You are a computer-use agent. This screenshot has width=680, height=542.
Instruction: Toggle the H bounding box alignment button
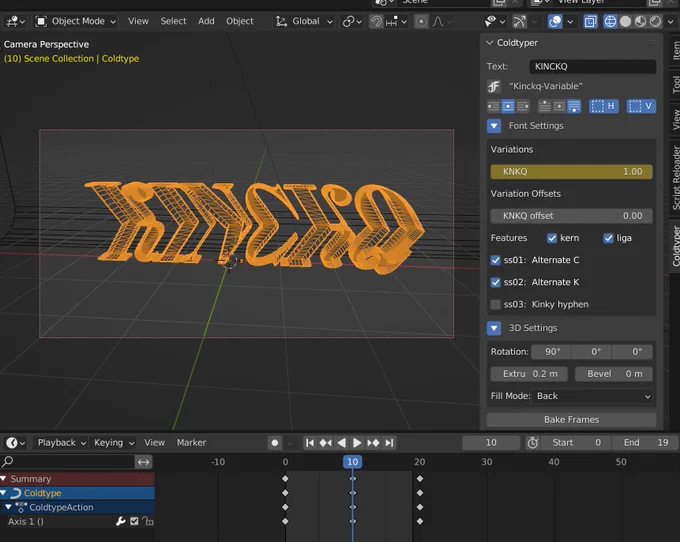(603, 106)
